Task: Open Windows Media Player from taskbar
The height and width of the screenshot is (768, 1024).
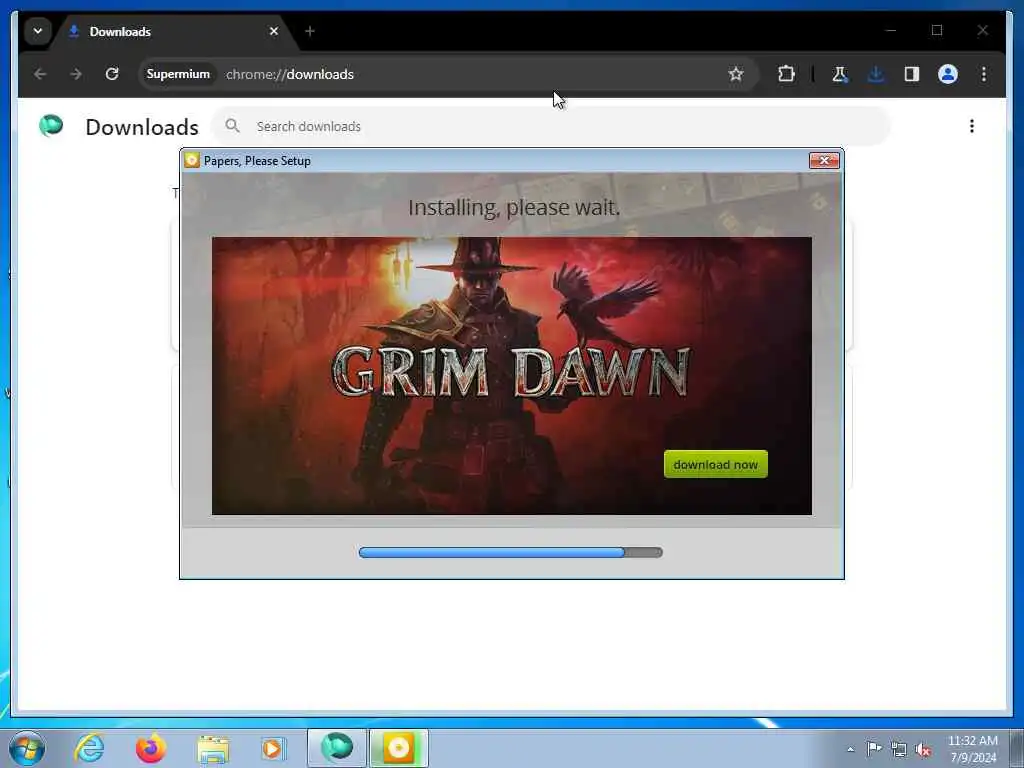Action: point(273,748)
